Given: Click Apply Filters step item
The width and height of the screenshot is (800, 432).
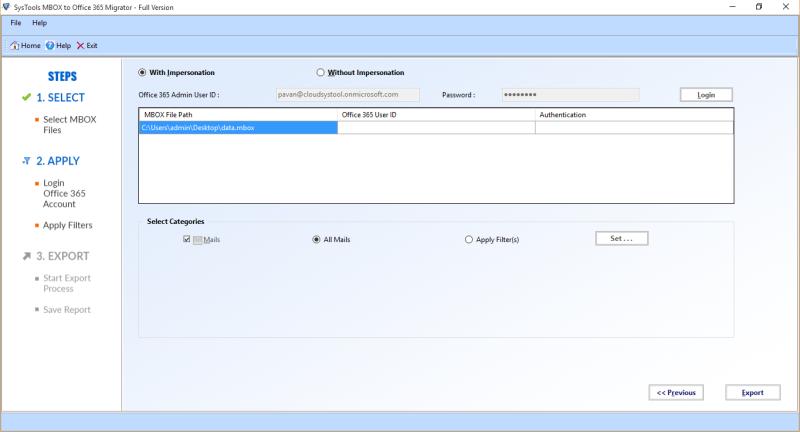Looking at the screenshot, I should [x=67, y=225].
